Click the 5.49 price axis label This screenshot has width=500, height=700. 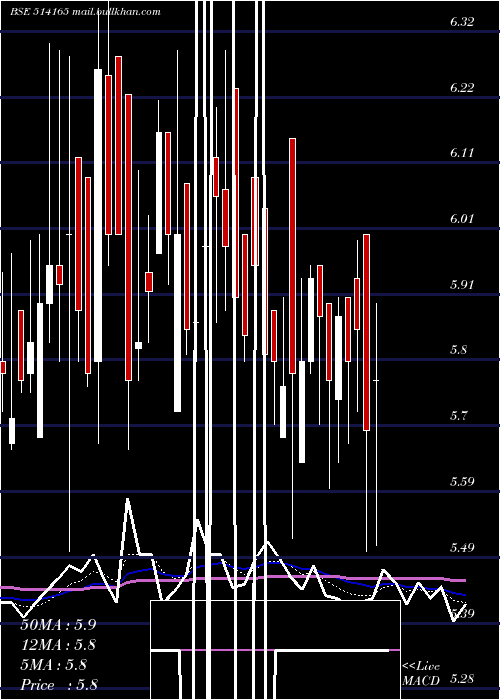pyautogui.click(x=462, y=547)
